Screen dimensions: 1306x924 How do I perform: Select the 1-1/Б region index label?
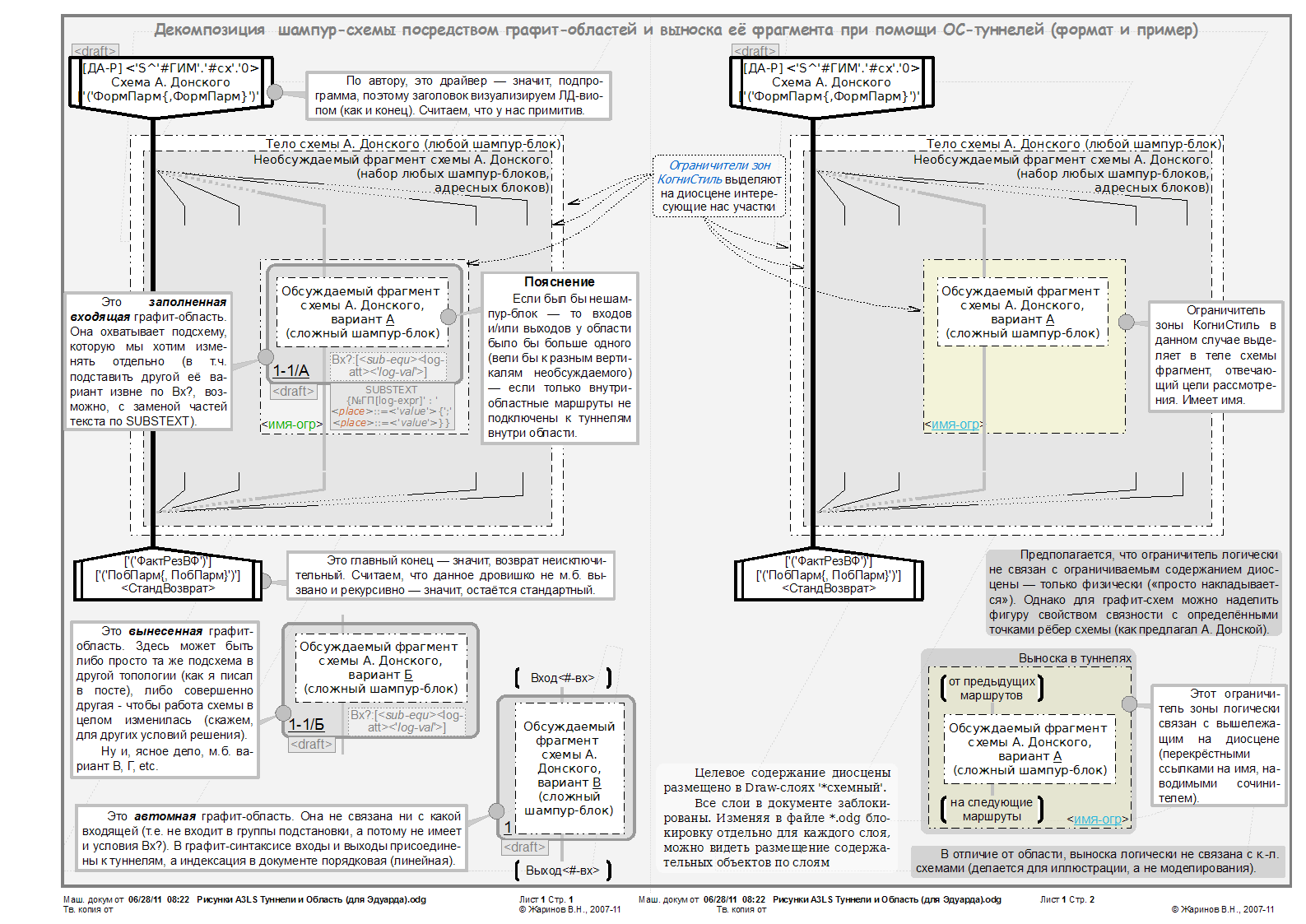pyautogui.click(x=307, y=724)
